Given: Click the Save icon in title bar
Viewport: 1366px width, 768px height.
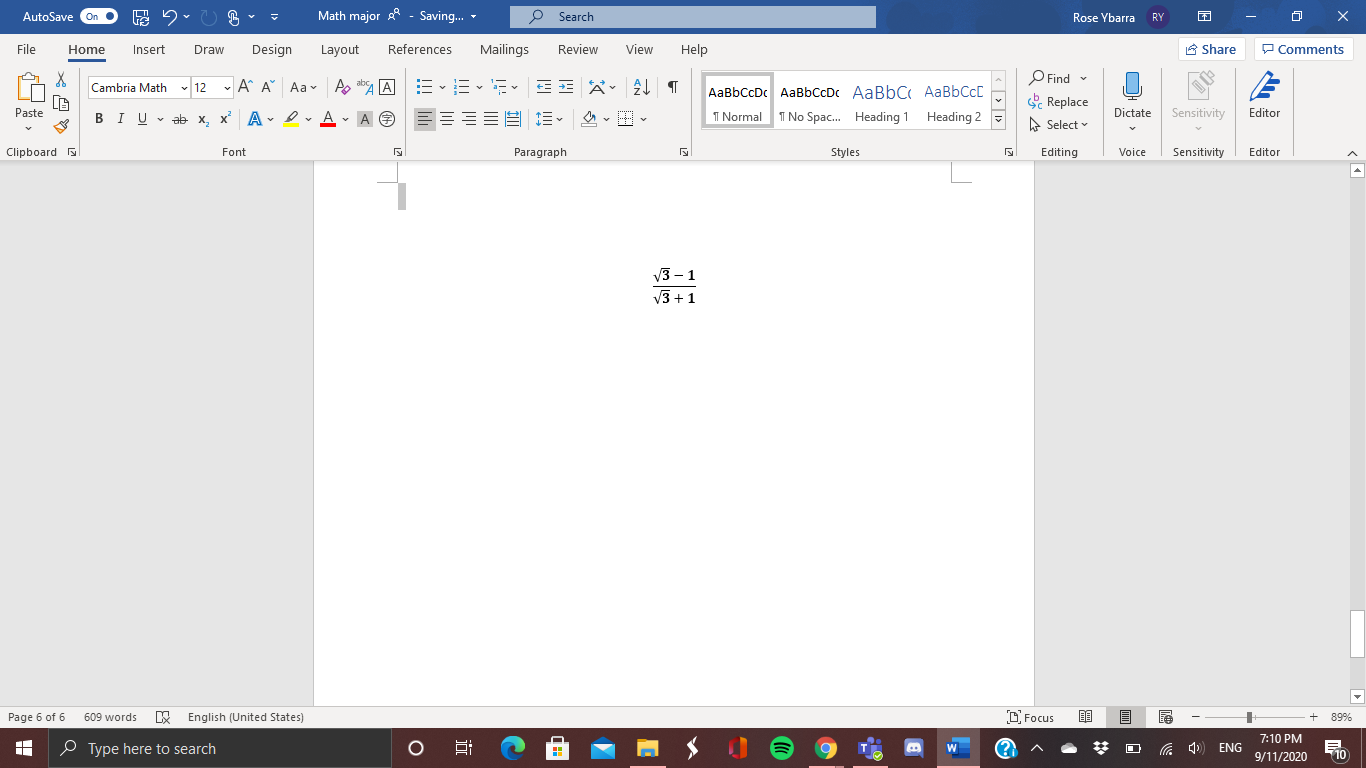Looking at the screenshot, I should click(x=140, y=17).
